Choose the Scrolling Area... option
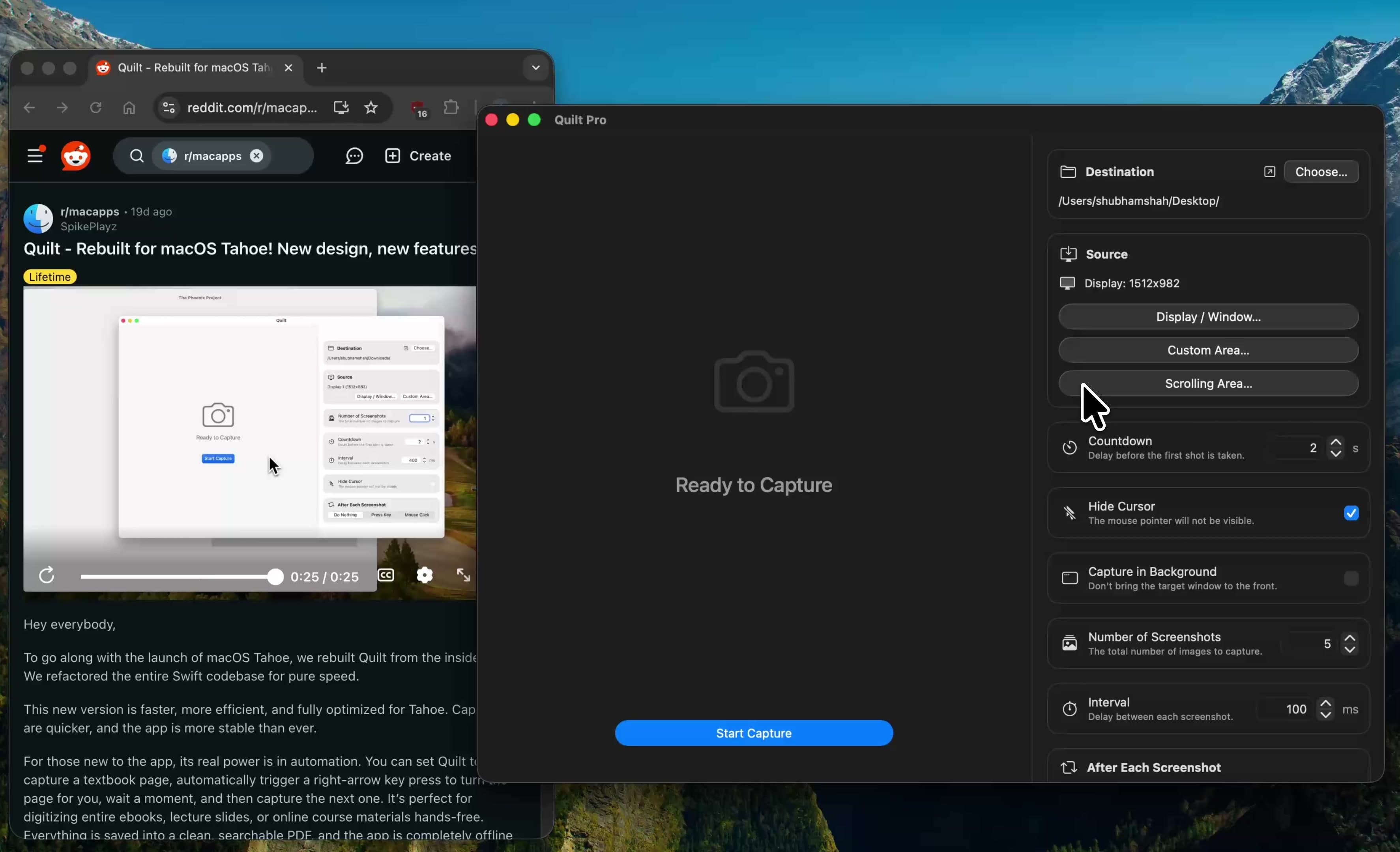This screenshot has height=852, width=1400. point(1208,383)
